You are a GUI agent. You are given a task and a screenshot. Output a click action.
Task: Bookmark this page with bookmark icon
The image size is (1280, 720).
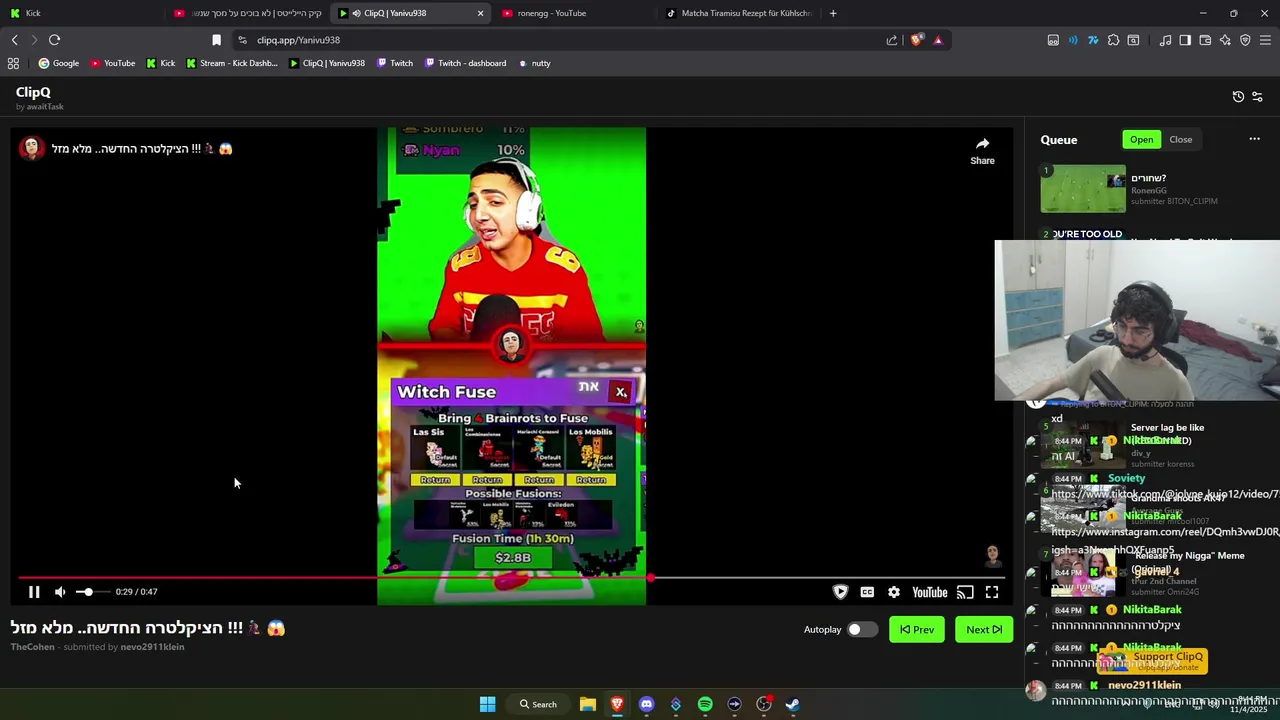coord(216,40)
